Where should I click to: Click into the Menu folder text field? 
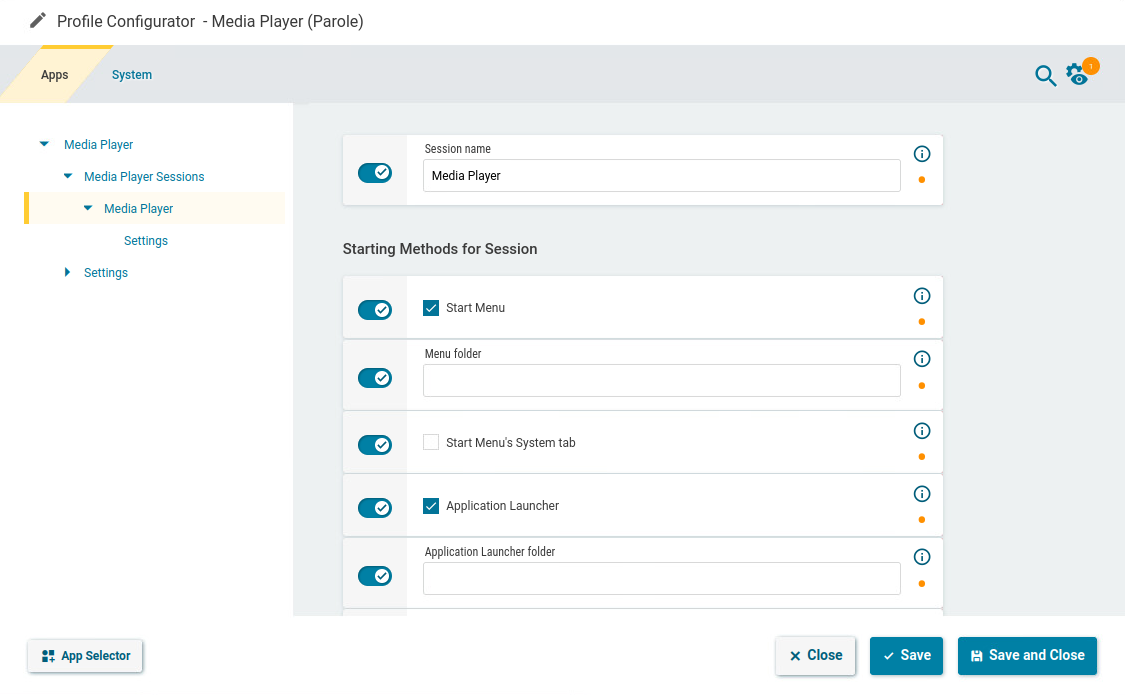661,380
